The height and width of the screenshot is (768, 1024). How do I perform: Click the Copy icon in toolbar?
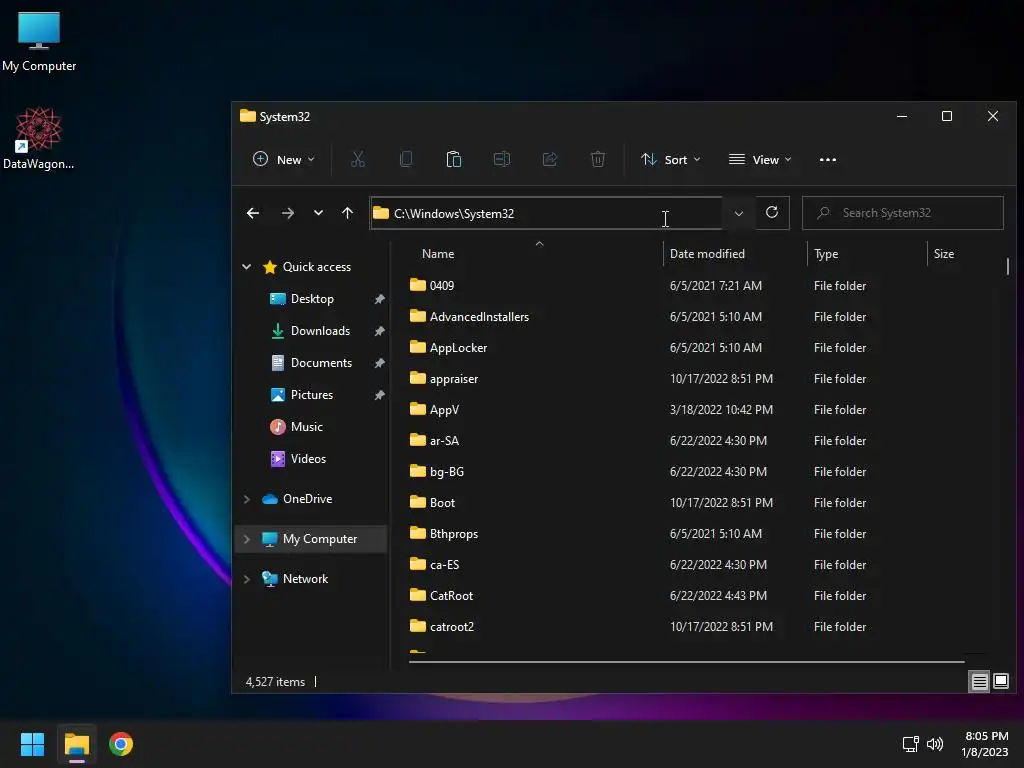[x=406, y=159]
